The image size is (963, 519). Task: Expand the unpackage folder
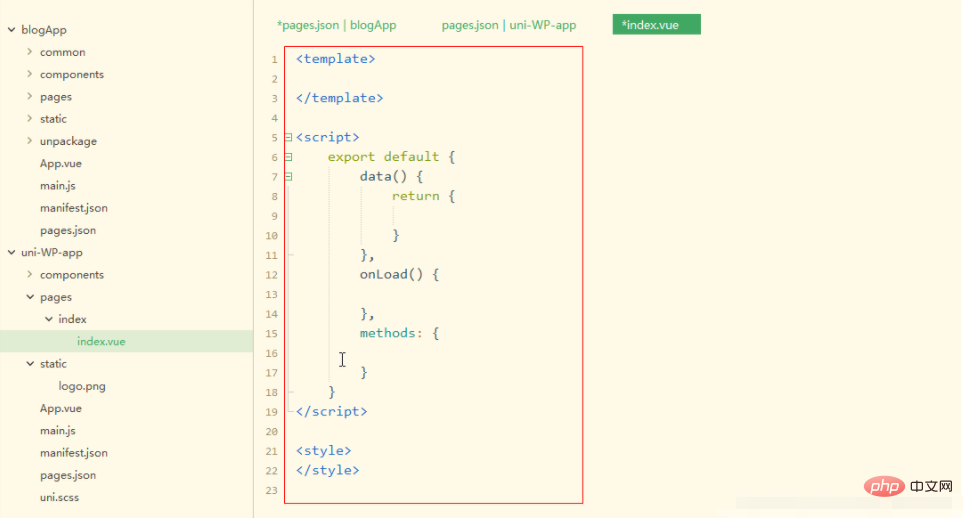29,141
